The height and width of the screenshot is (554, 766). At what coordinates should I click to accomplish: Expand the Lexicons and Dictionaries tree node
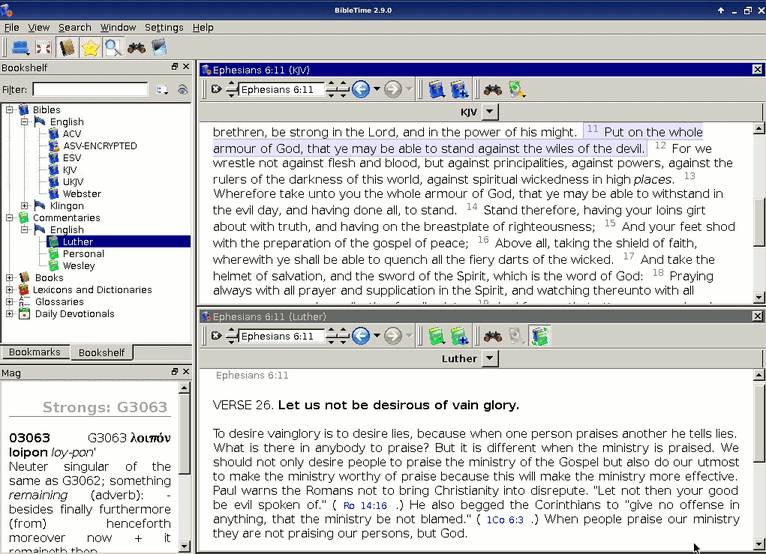click(10, 290)
